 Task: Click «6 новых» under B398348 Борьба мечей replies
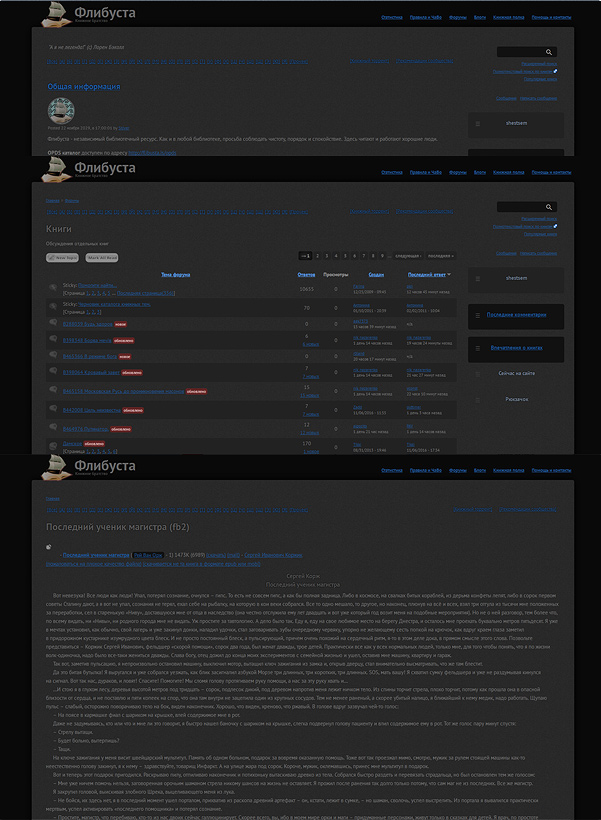[x=310, y=344]
